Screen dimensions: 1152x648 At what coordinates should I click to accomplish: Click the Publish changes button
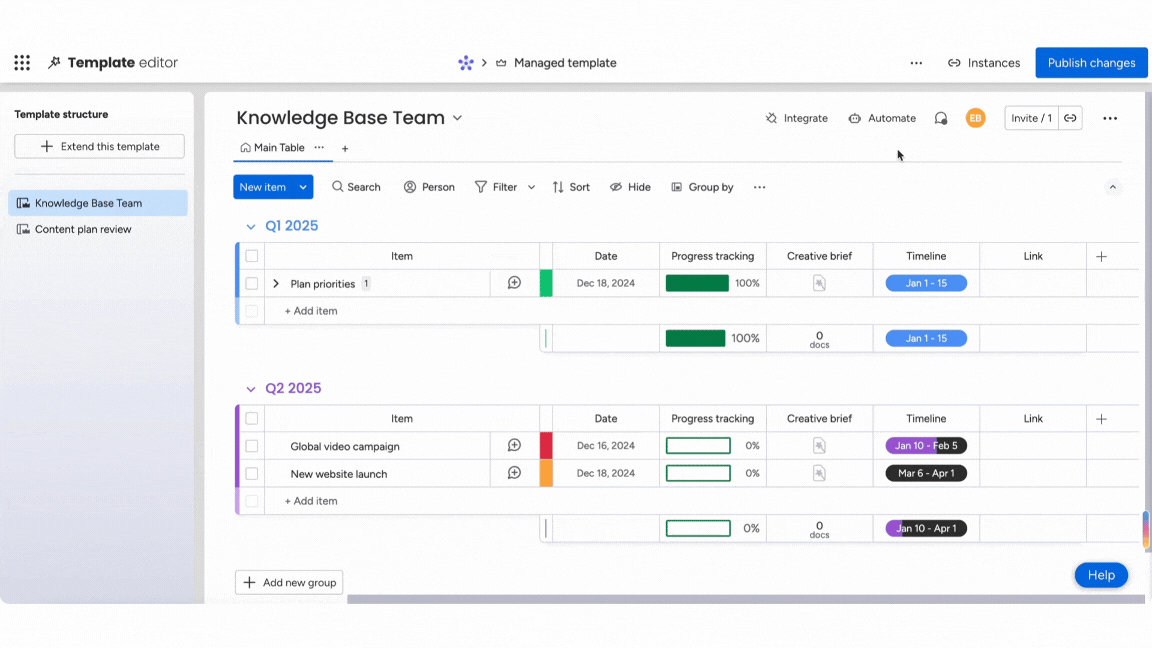coord(1091,63)
